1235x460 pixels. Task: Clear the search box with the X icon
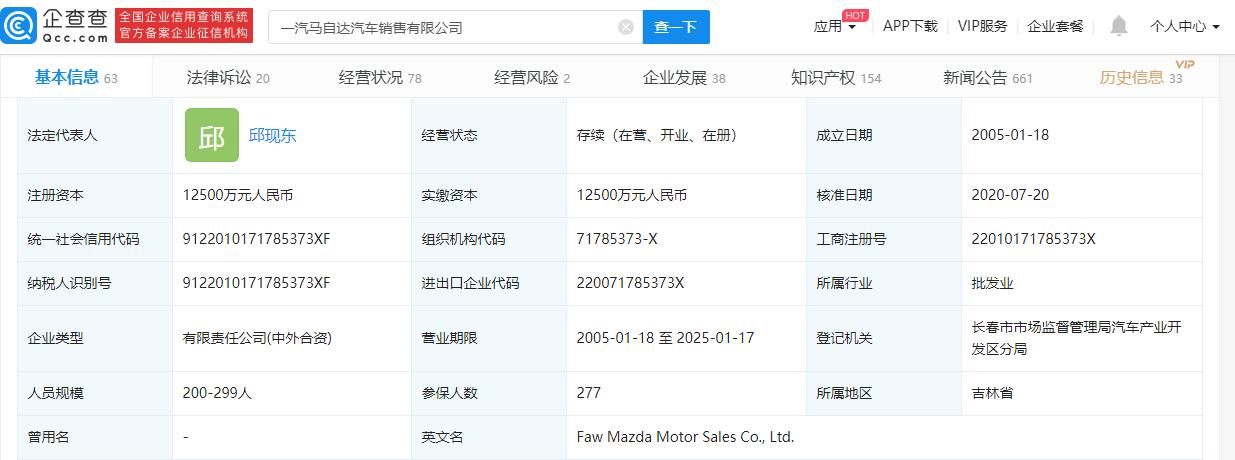[x=626, y=28]
